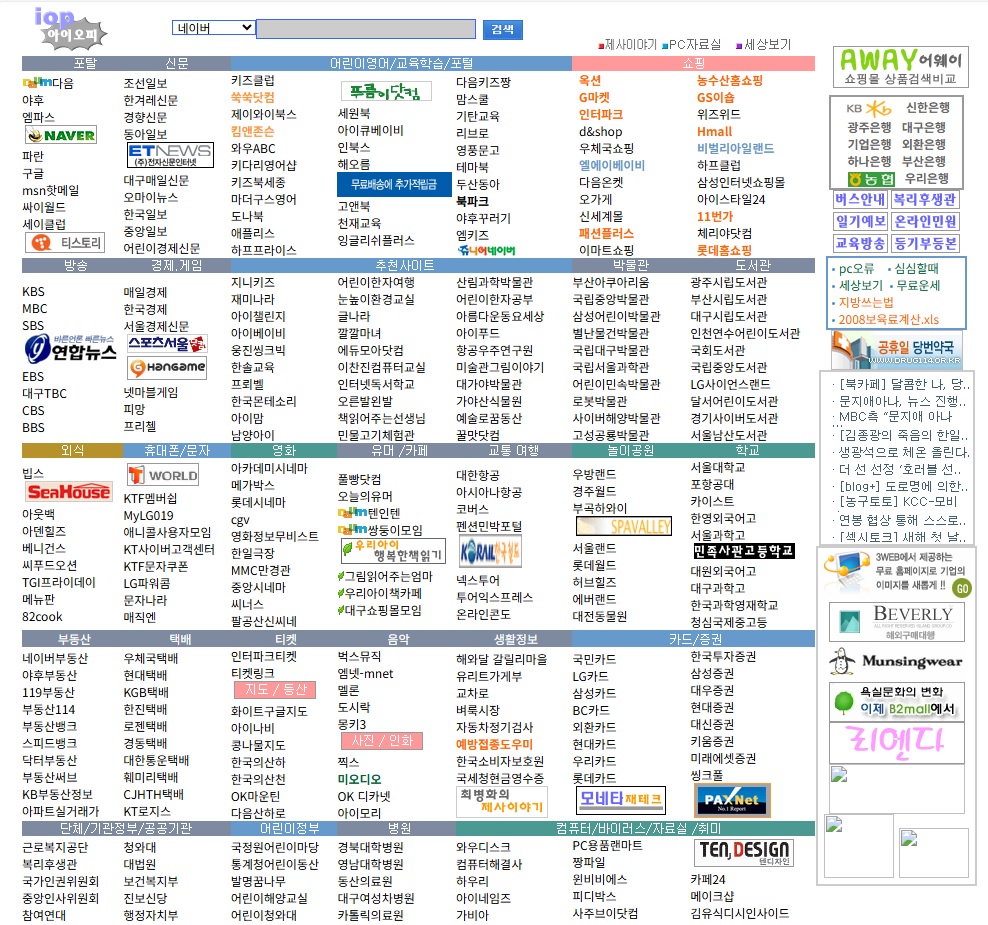The image size is (988, 925).
Task: Open the 네이버부동산 link
Action: [x=55, y=658]
